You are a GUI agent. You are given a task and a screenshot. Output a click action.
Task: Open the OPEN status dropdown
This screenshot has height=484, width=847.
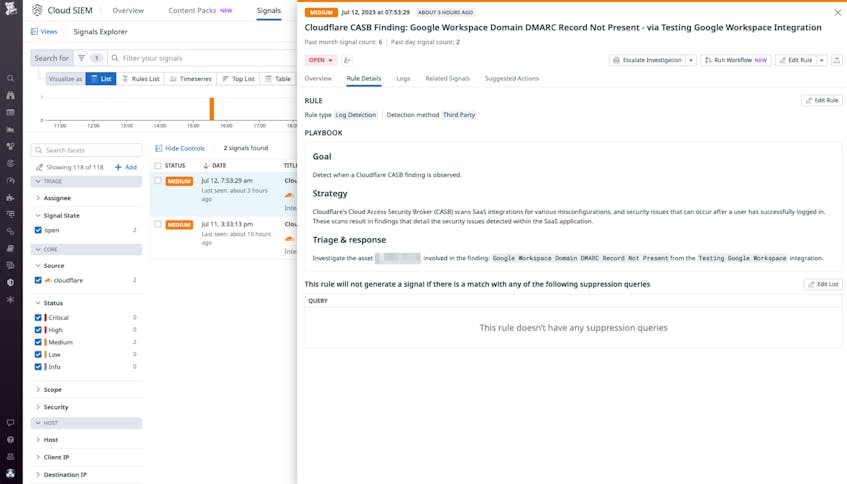tap(321, 60)
